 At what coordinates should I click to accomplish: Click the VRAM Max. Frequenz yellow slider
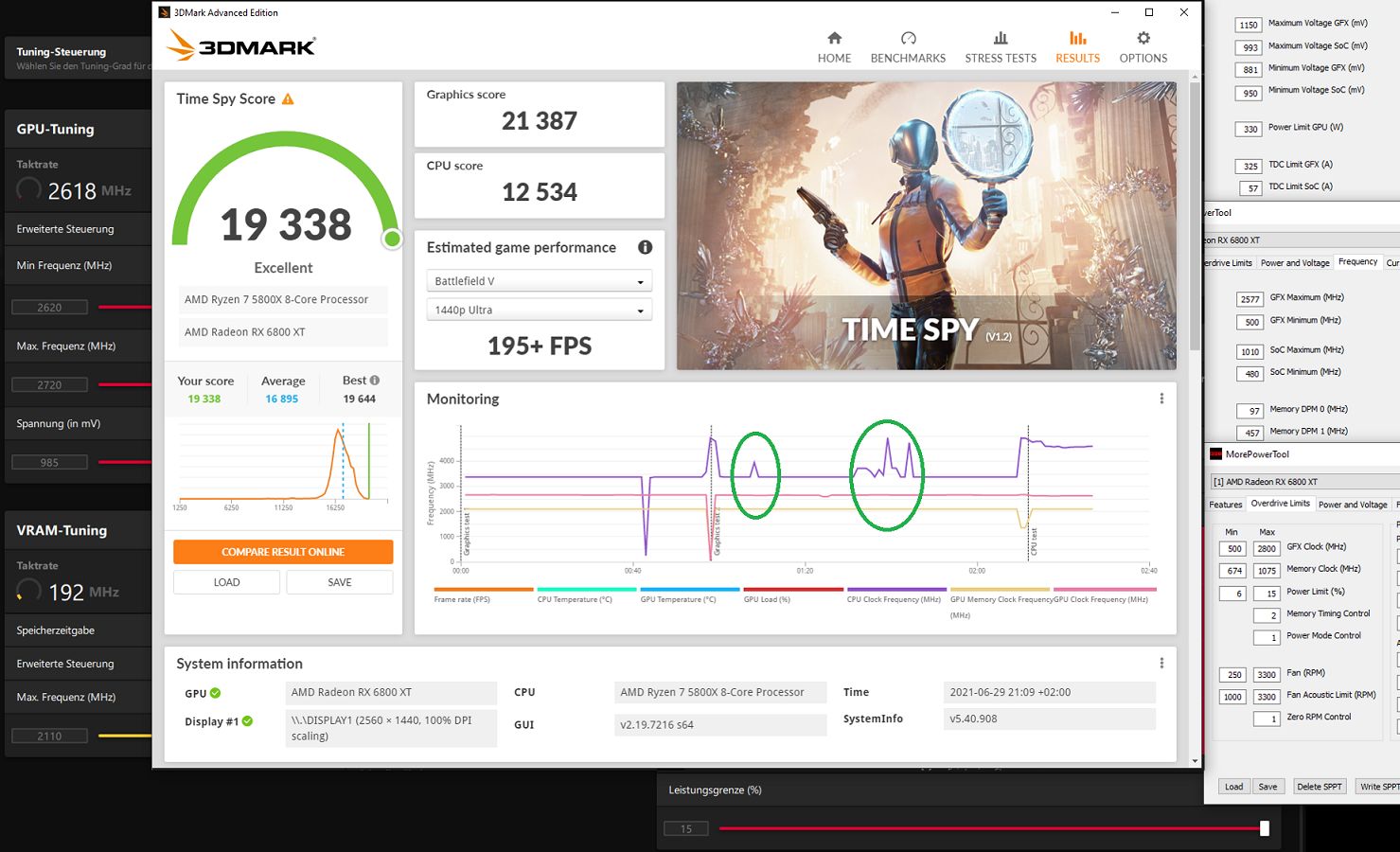point(125,736)
